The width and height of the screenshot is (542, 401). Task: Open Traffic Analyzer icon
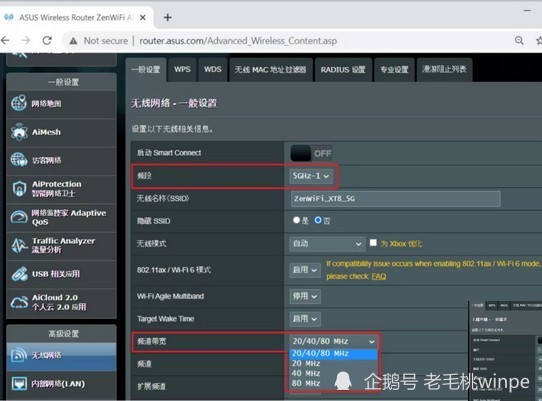(19, 245)
